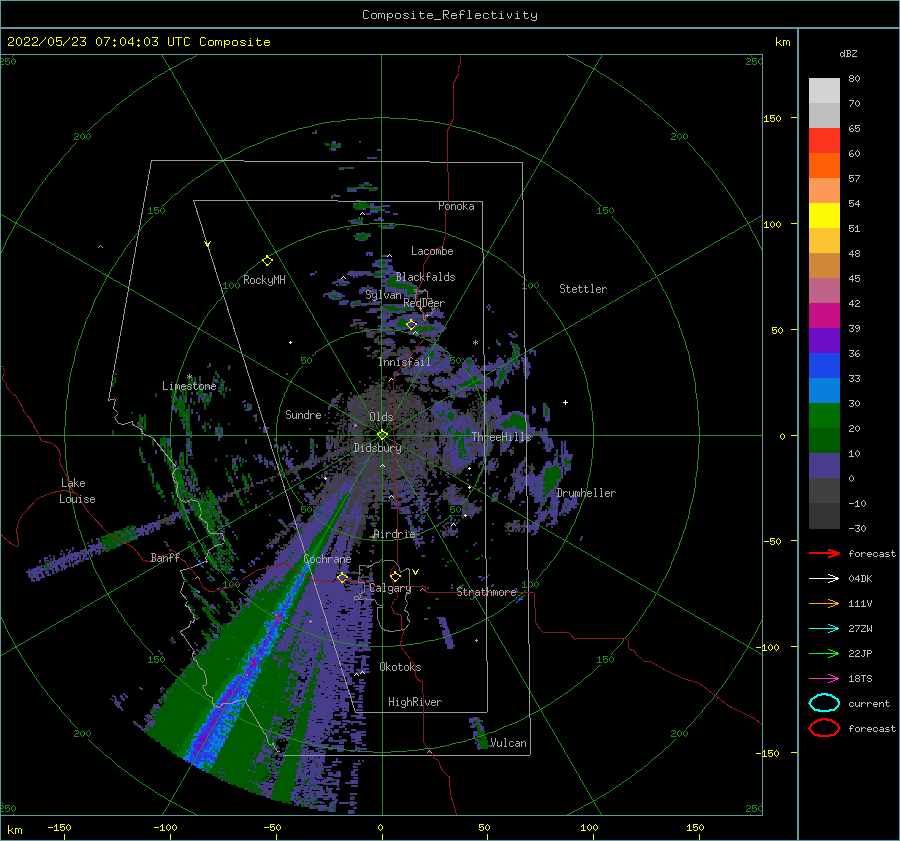
Task: Click the Sundre city label
Action: click(303, 414)
